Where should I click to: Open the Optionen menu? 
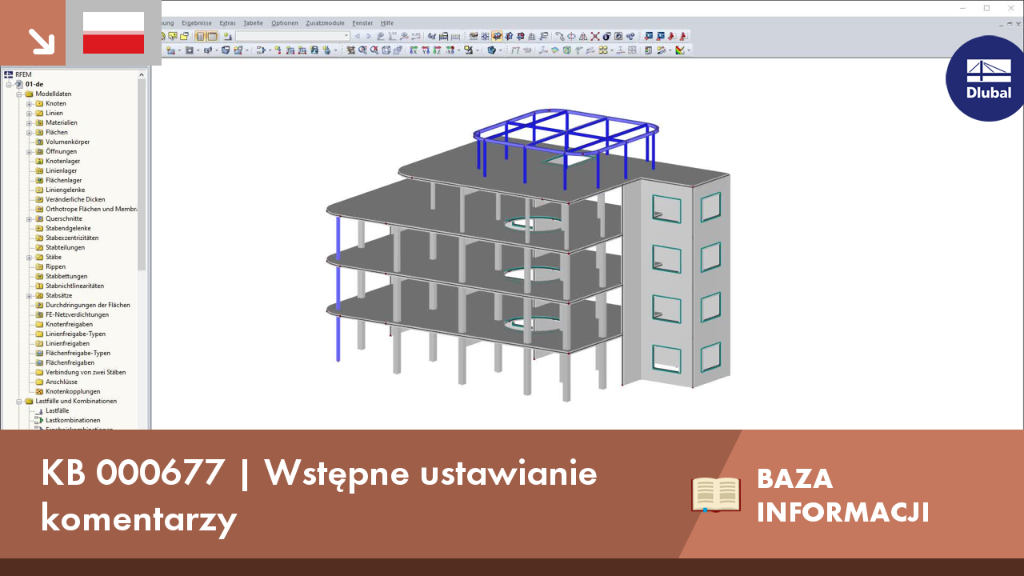click(x=284, y=23)
